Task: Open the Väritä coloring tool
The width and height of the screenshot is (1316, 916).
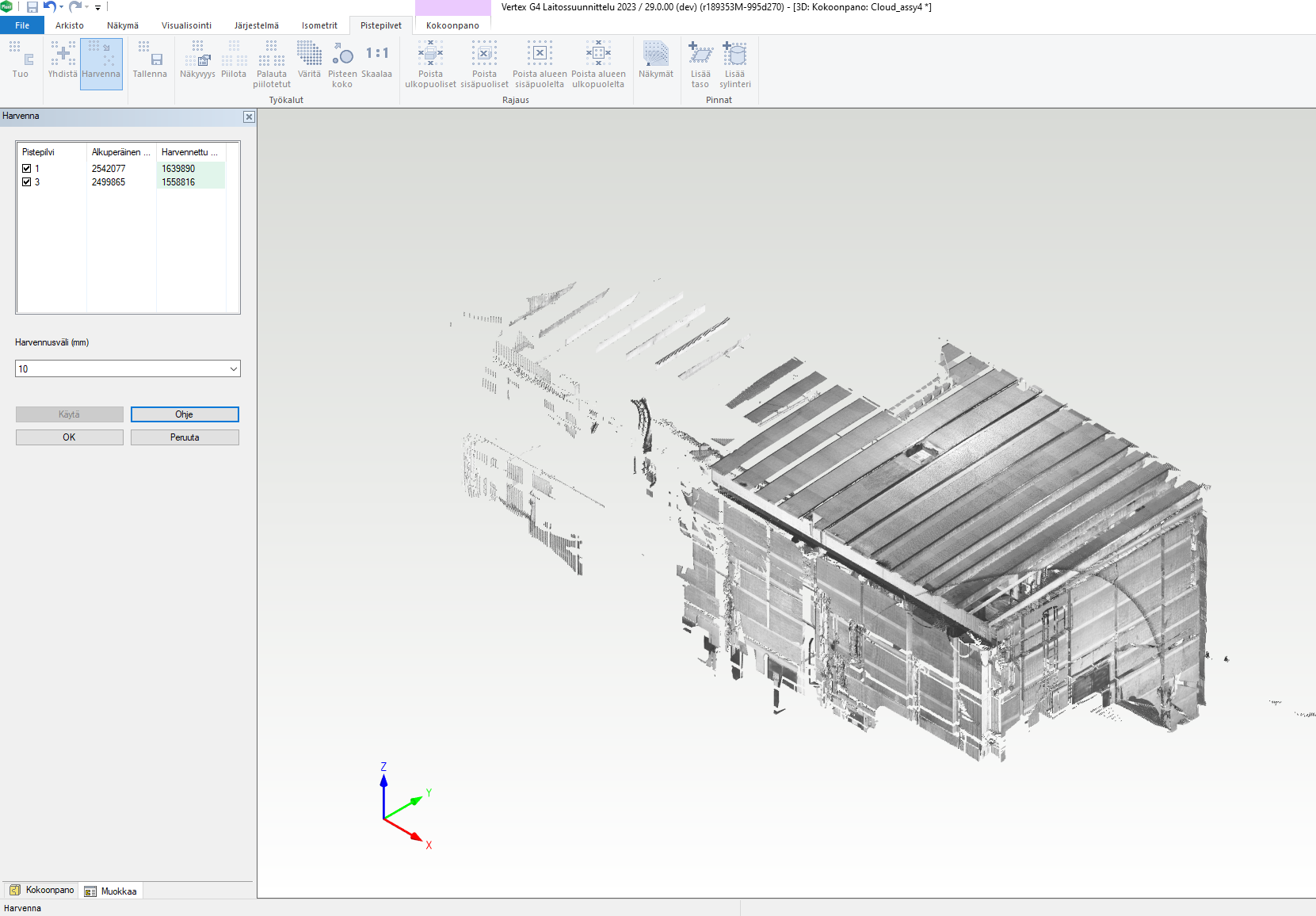Action: pyautogui.click(x=309, y=60)
